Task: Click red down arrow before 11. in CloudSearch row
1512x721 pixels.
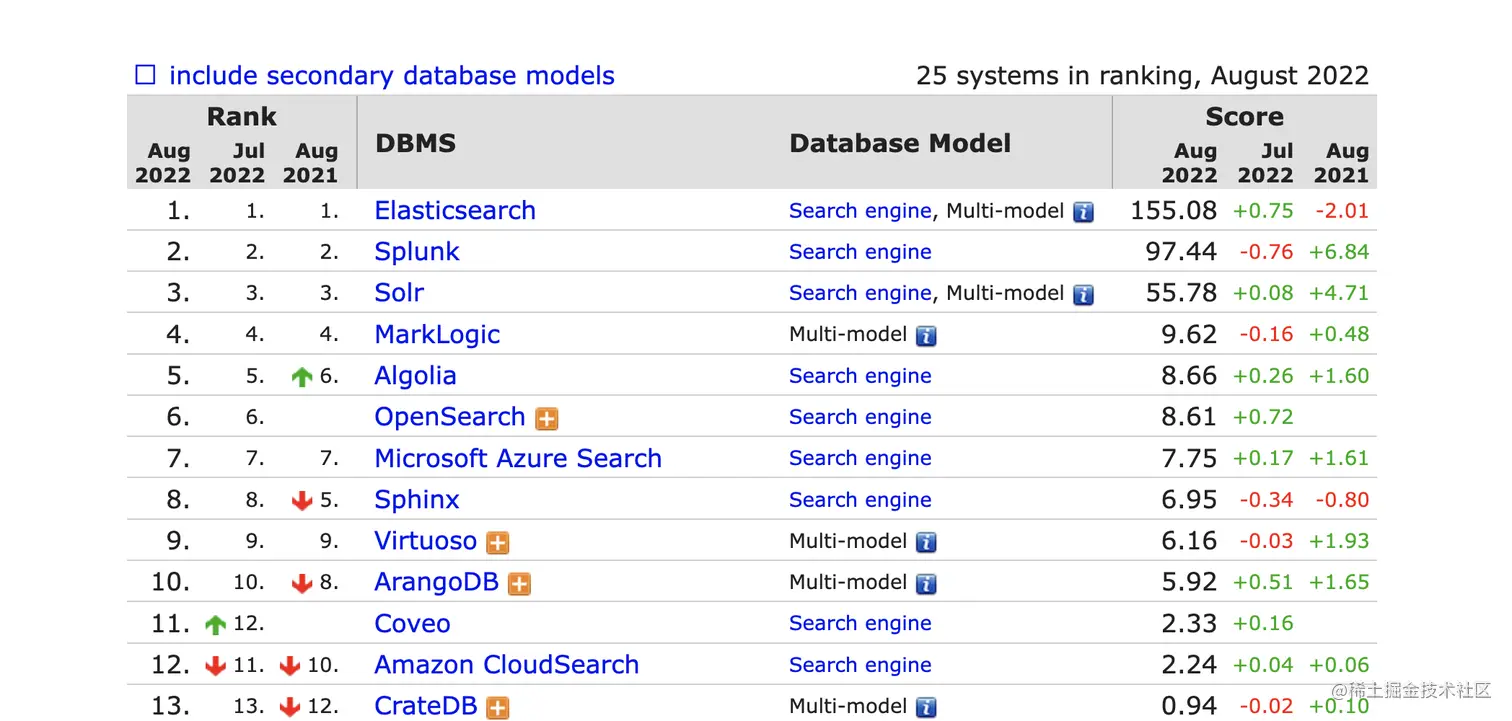Action: click(x=215, y=666)
